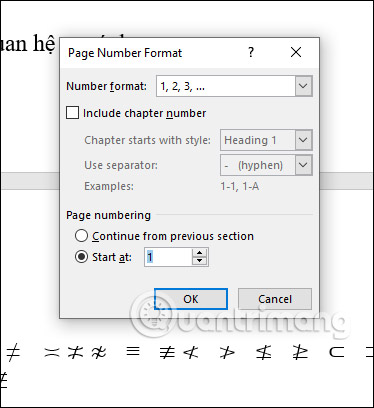Click the identical-to (≡) symbol in document
Image resolution: width=374 pixels, height=408 pixels.
(133, 351)
